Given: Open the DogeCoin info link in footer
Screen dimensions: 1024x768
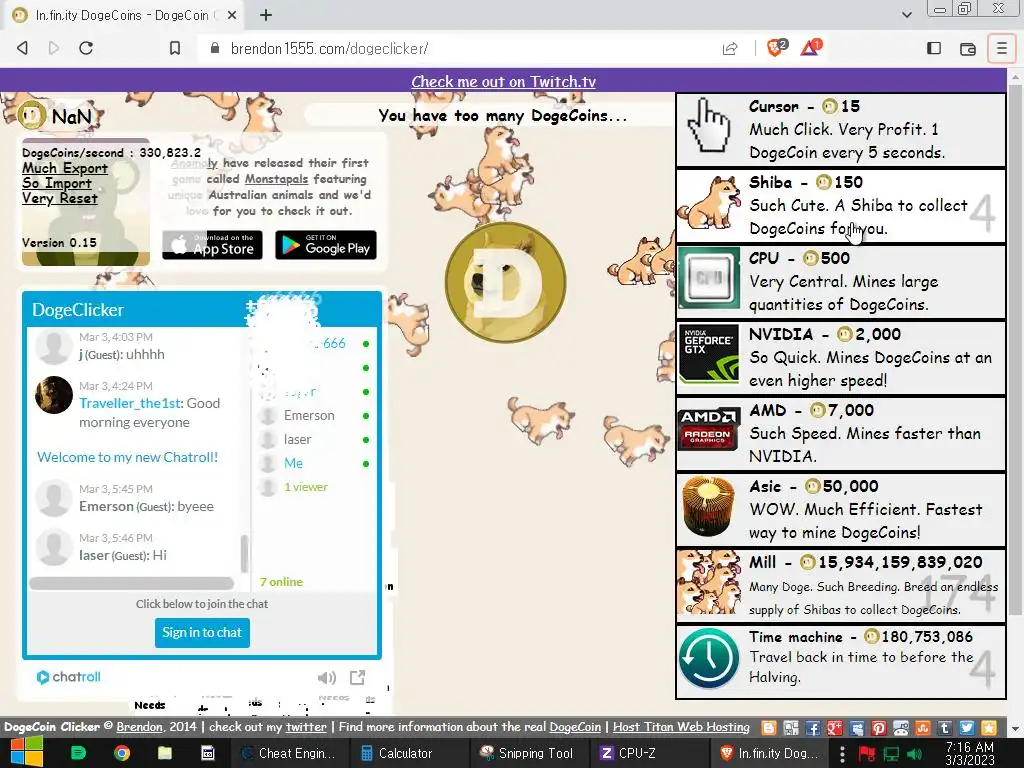Looking at the screenshot, I should click(575, 727).
